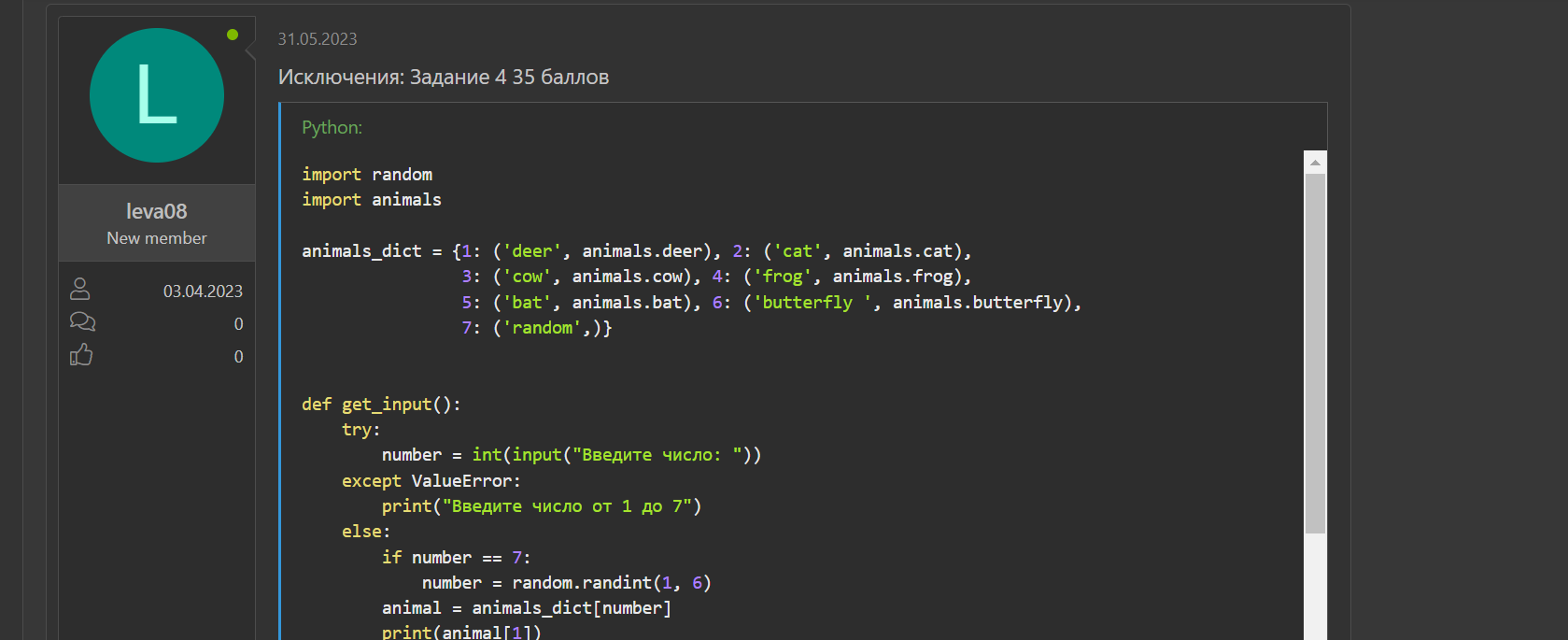Image resolution: width=1568 pixels, height=640 pixels.
Task: Click the green online status dot
Action: click(x=233, y=35)
